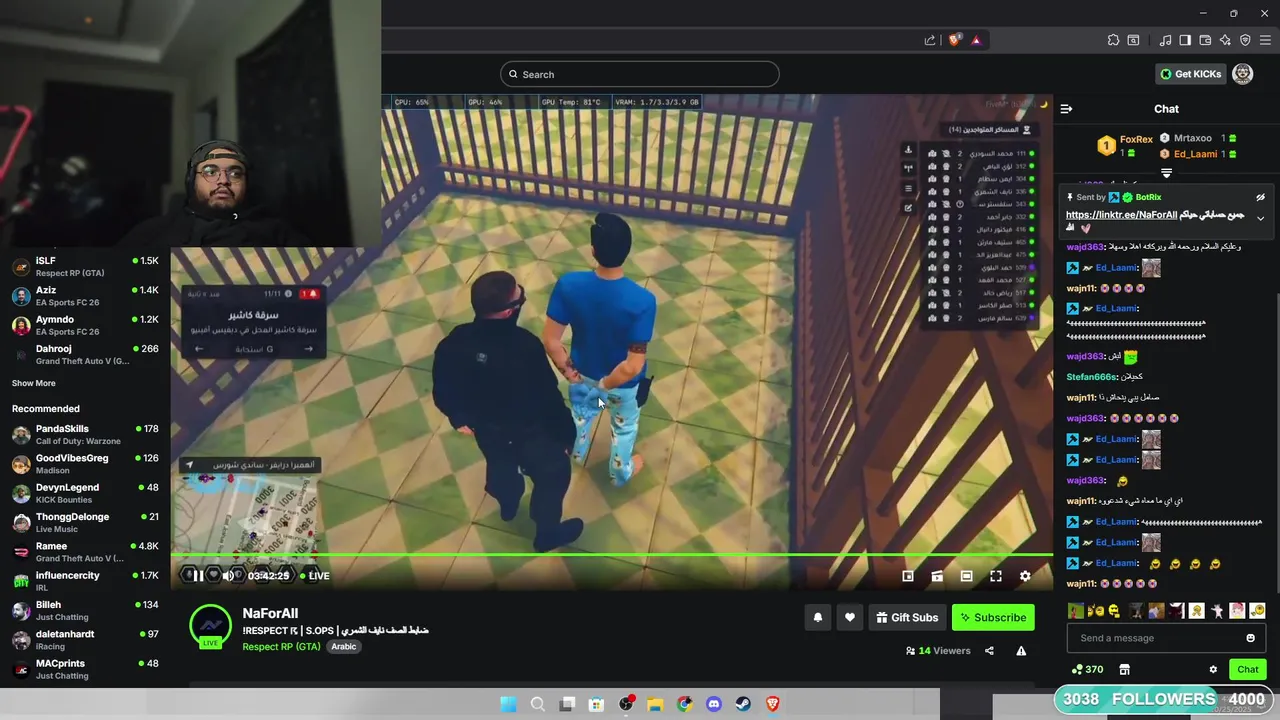Open emoji picker in chat input
1280x720 pixels.
(1250, 638)
